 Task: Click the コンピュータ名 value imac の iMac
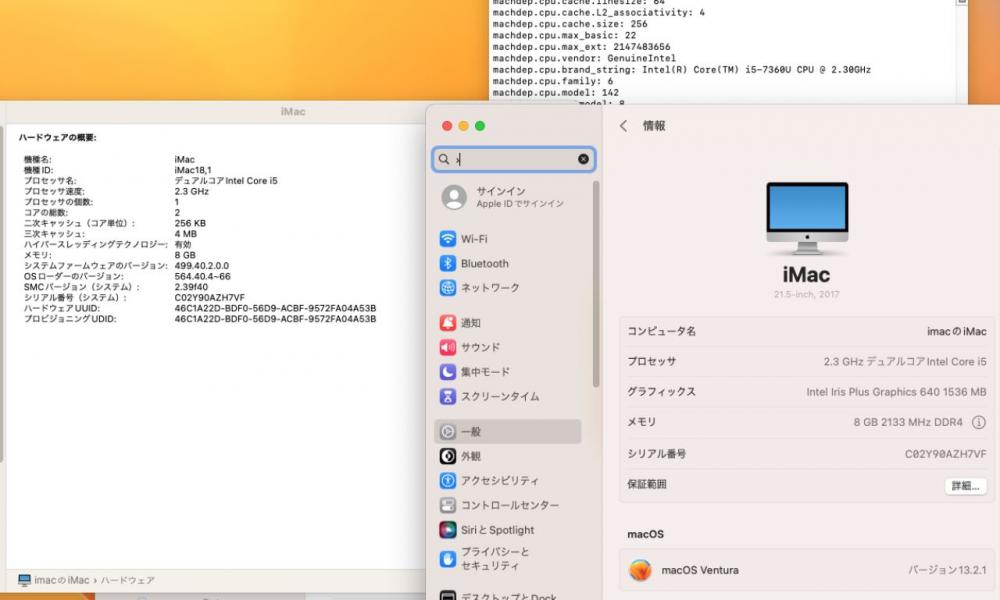pos(956,332)
